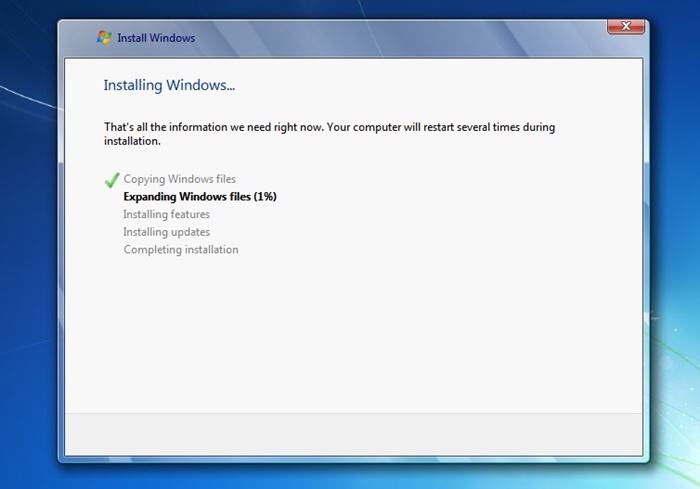This screenshot has width=700, height=489.
Task: Click the Windows flag logo icon
Action: pos(104,38)
